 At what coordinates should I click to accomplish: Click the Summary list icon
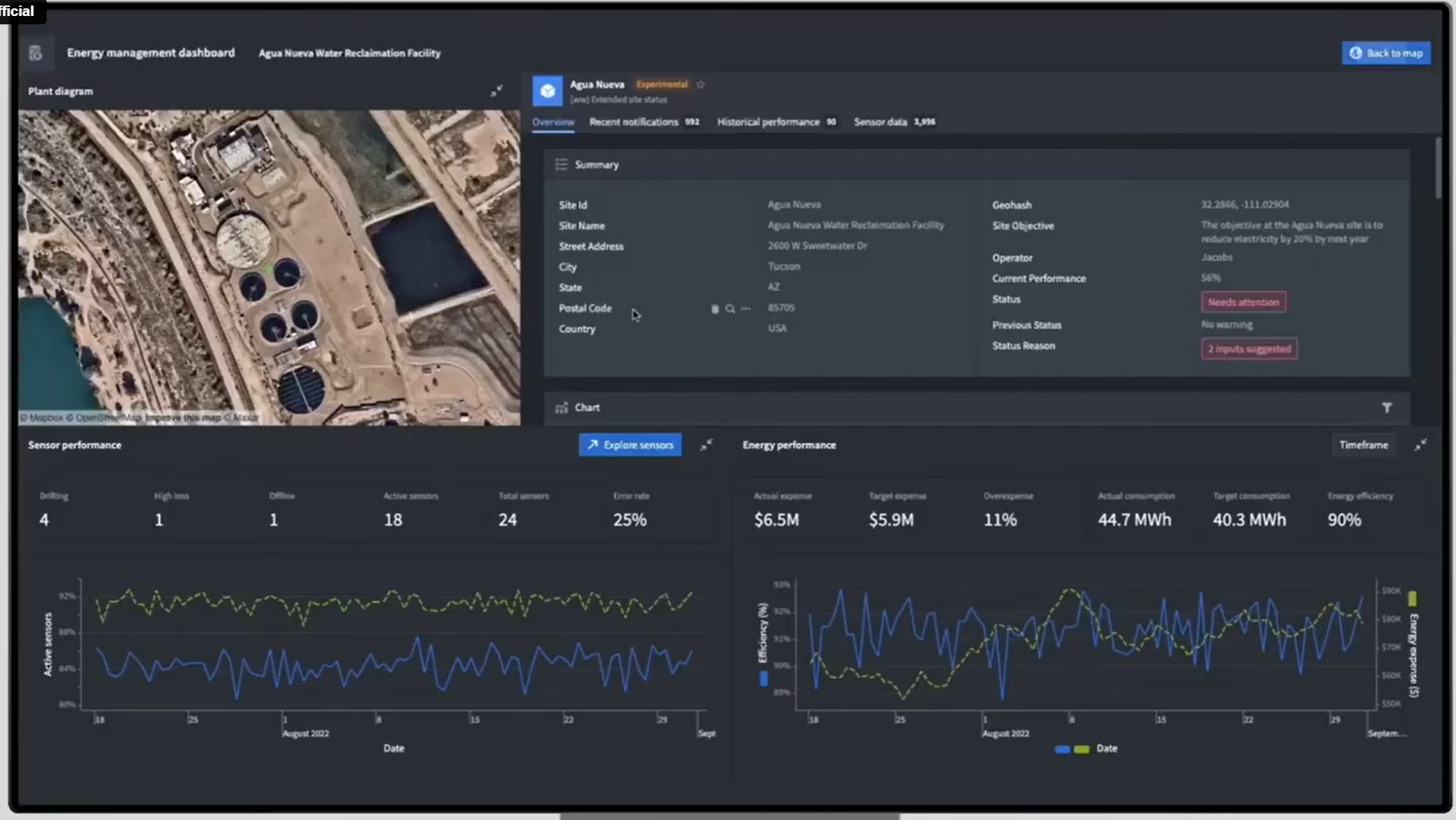(x=561, y=164)
